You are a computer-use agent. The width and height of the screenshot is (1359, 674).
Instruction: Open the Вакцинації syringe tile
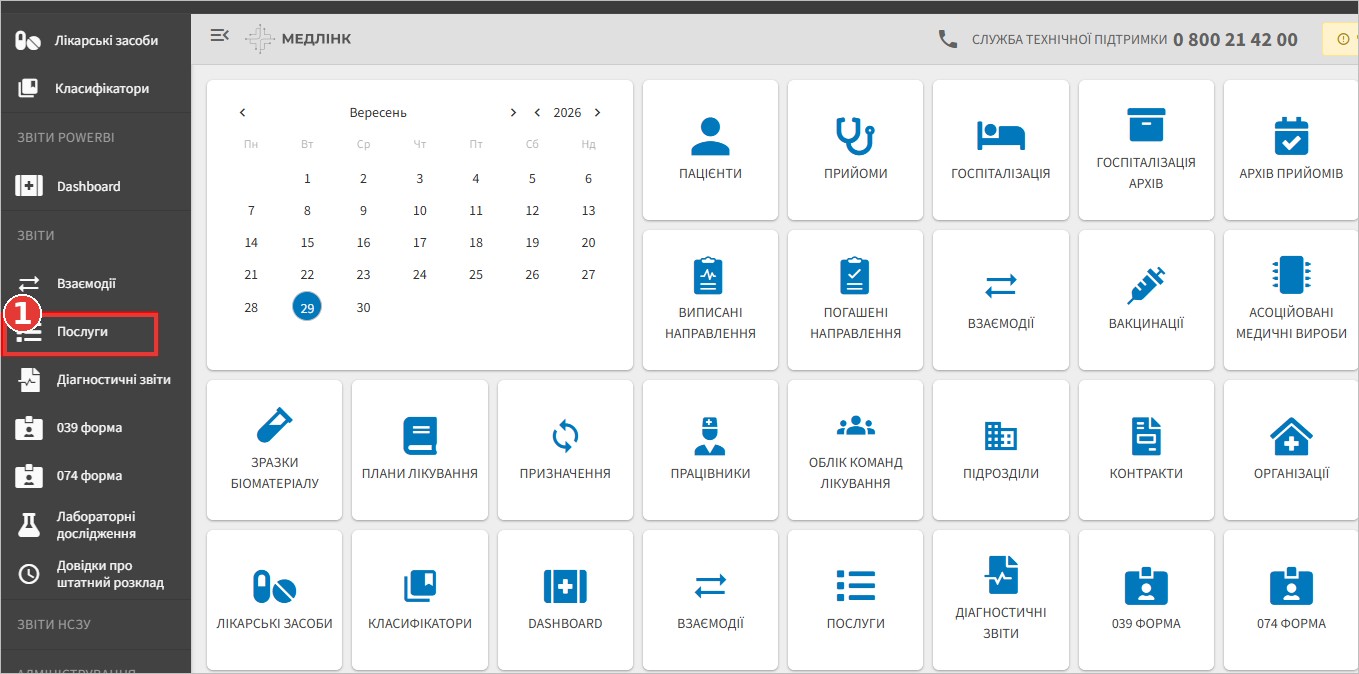1146,300
